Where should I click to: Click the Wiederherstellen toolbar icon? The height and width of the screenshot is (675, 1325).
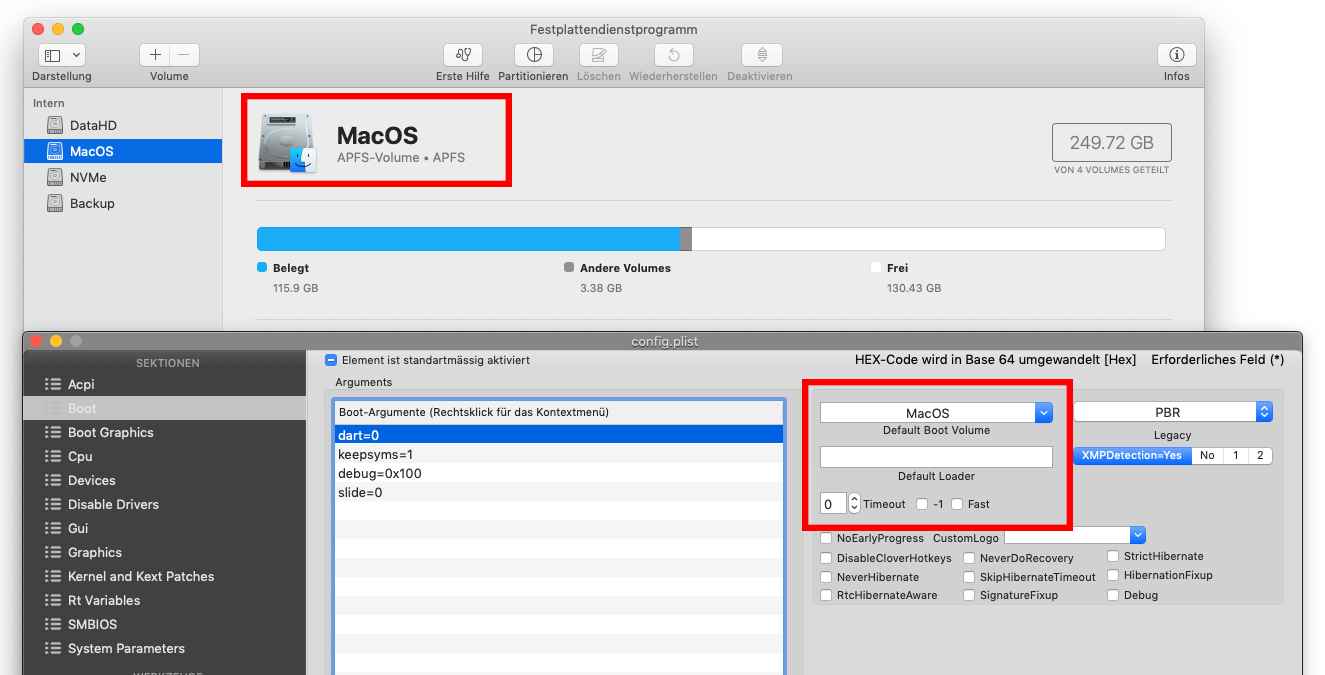(674, 56)
